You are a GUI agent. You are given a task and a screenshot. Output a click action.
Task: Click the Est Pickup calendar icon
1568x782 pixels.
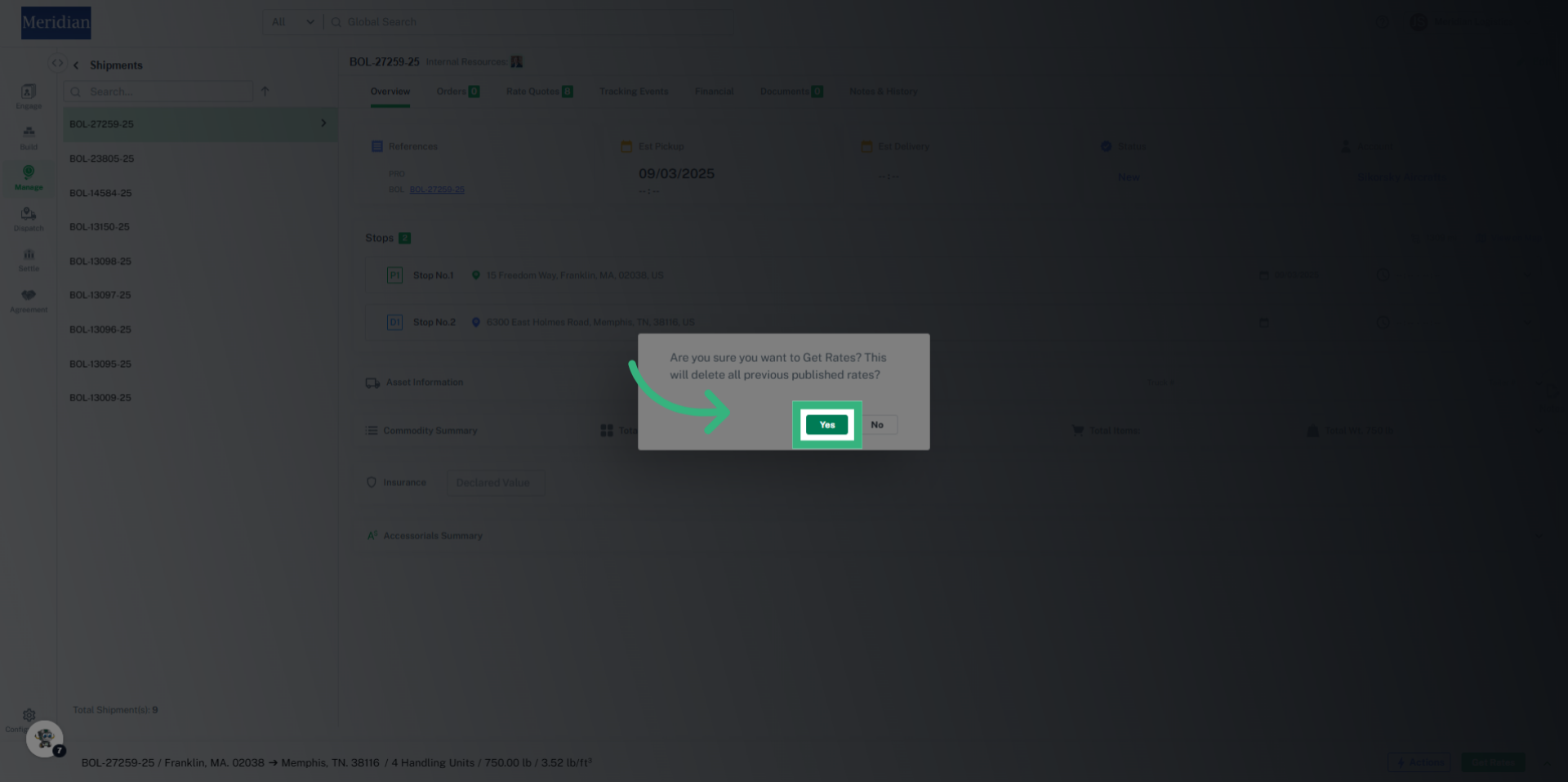pyautogui.click(x=626, y=146)
